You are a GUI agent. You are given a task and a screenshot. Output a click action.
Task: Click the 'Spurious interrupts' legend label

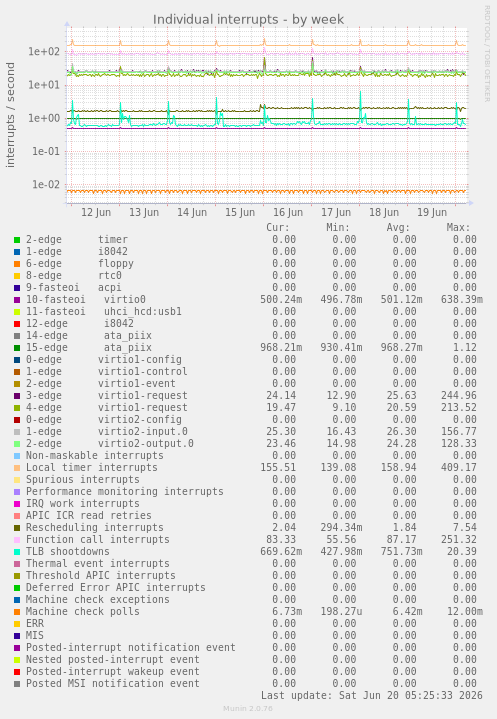click(x=83, y=480)
